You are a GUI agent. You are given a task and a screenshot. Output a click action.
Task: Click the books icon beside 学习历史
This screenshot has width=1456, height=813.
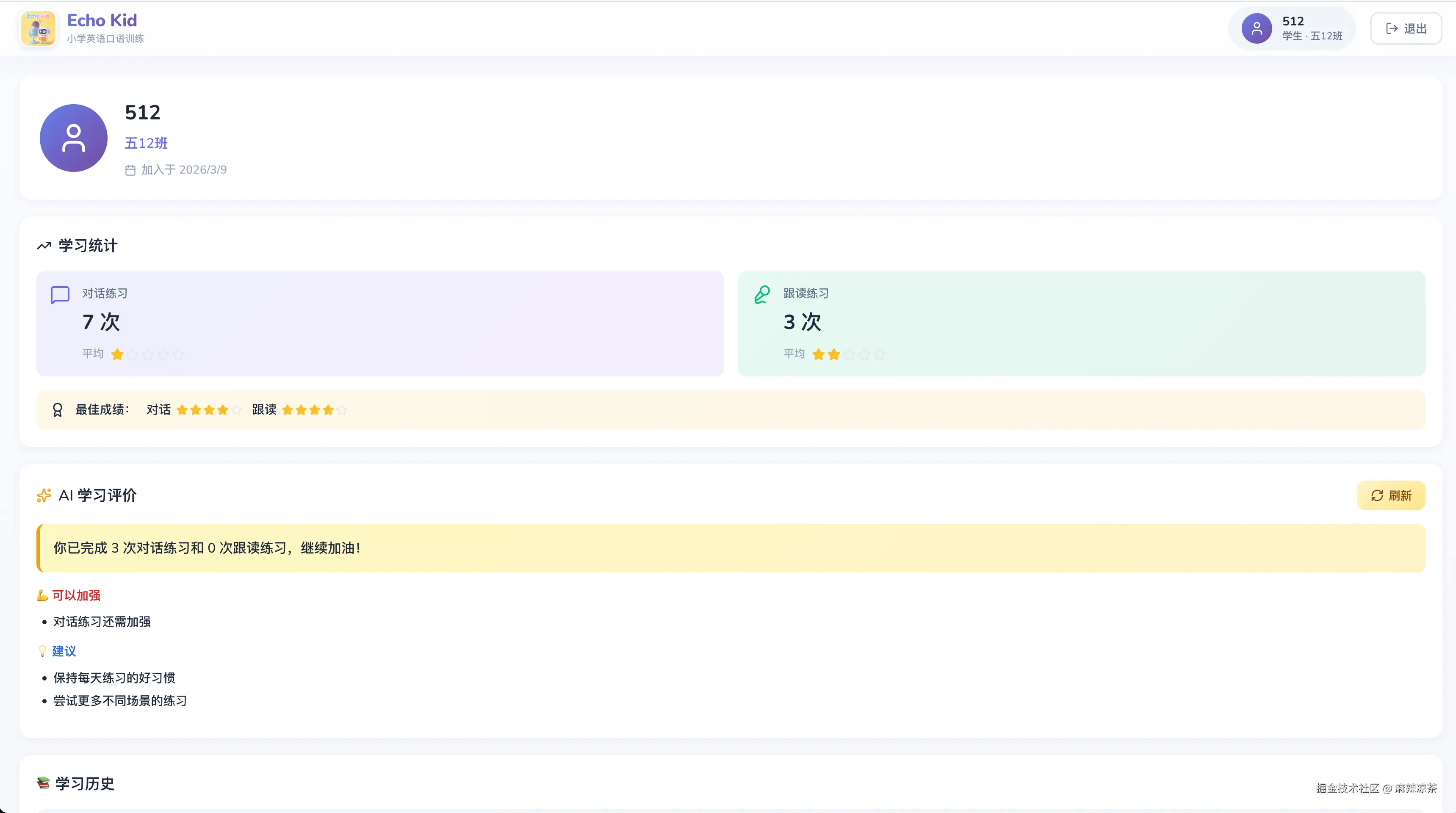(x=44, y=783)
